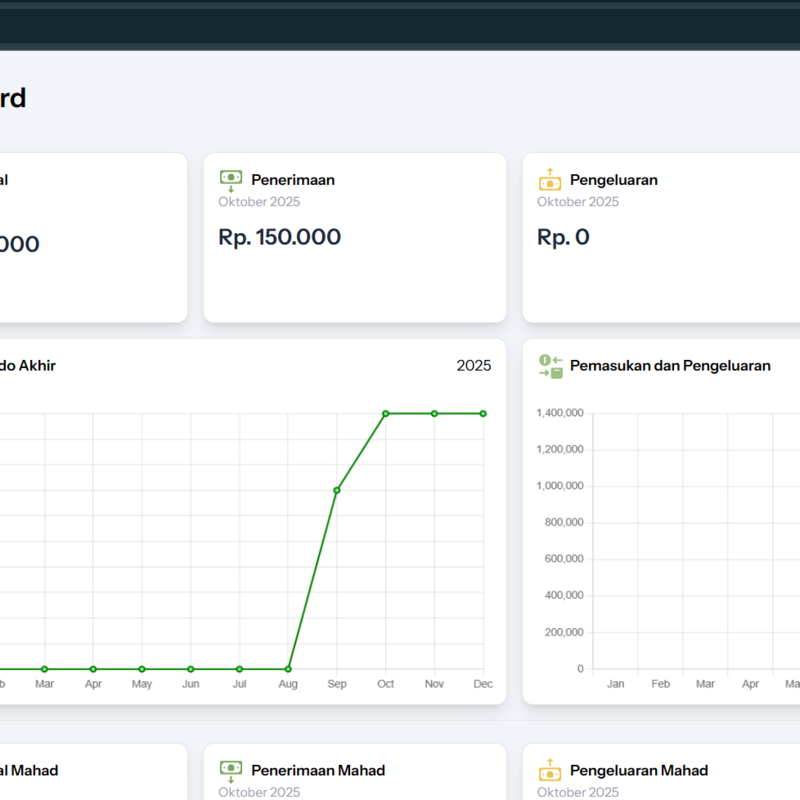Select the Jul data point on line chart
This screenshot has width=800, height=800.
pyautogui.click(x=239, y=669)
